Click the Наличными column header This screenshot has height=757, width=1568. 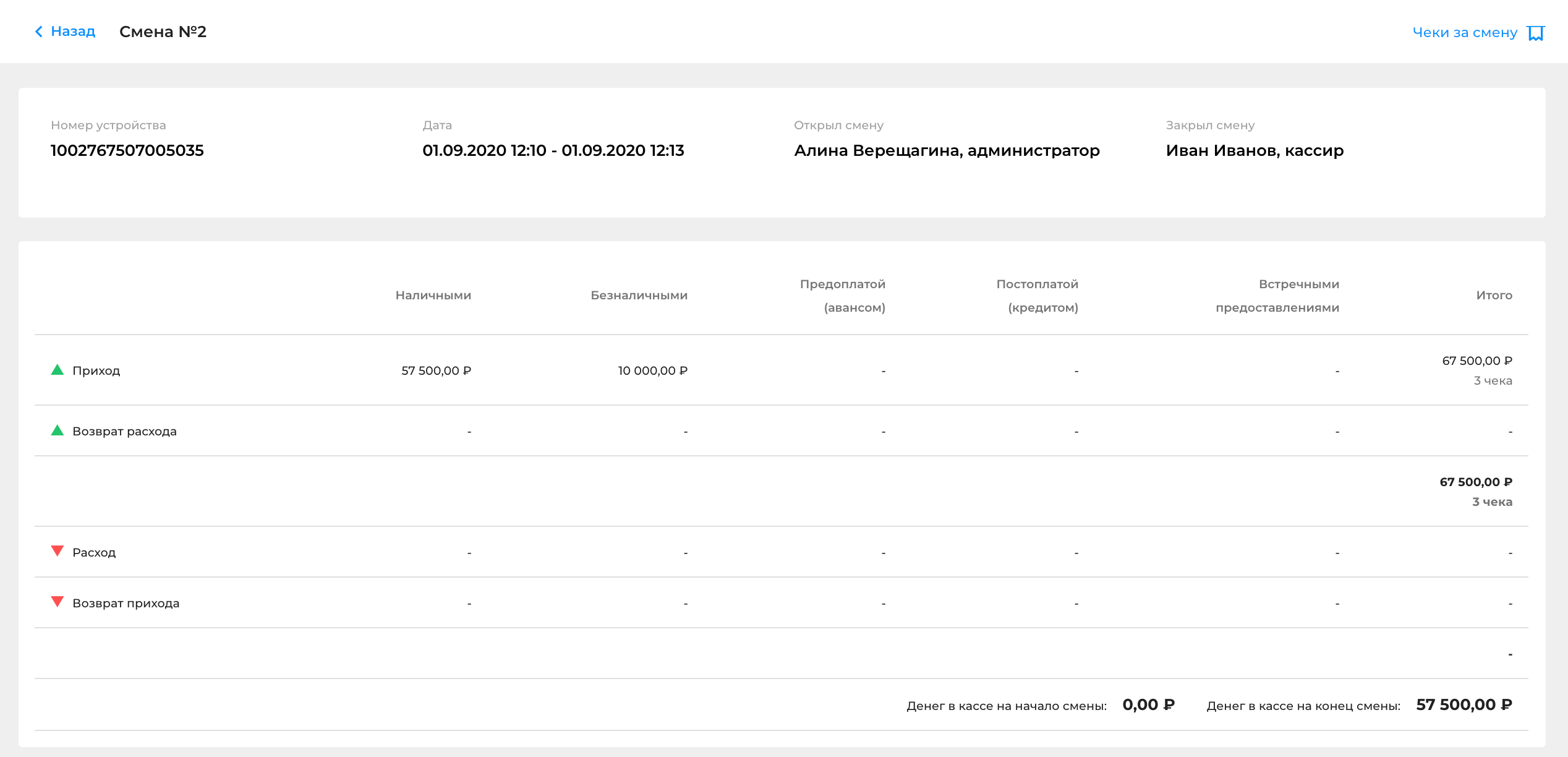click(x=433, y=296)
